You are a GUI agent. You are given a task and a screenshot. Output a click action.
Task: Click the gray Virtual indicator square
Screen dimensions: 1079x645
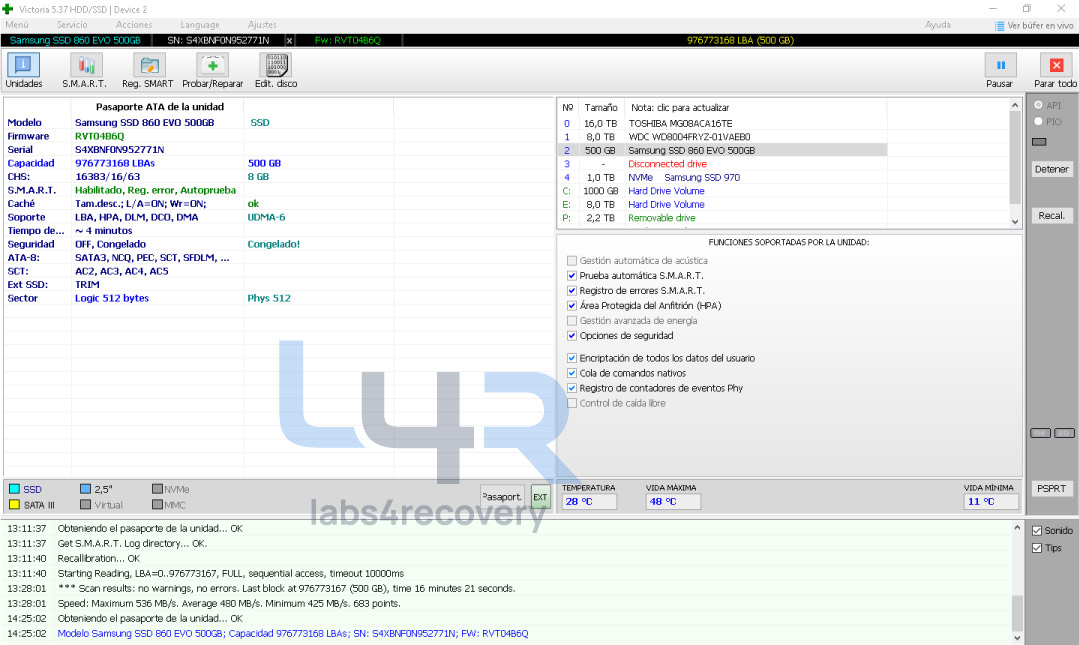pos(85,505)
